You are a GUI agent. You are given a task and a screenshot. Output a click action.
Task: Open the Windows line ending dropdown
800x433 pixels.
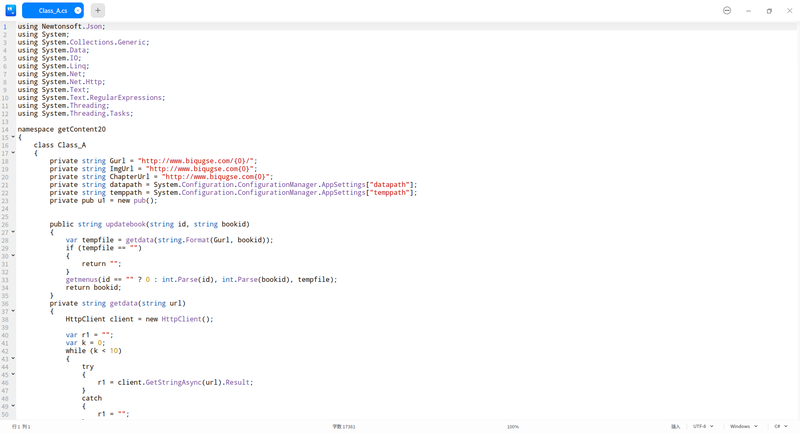744,426
